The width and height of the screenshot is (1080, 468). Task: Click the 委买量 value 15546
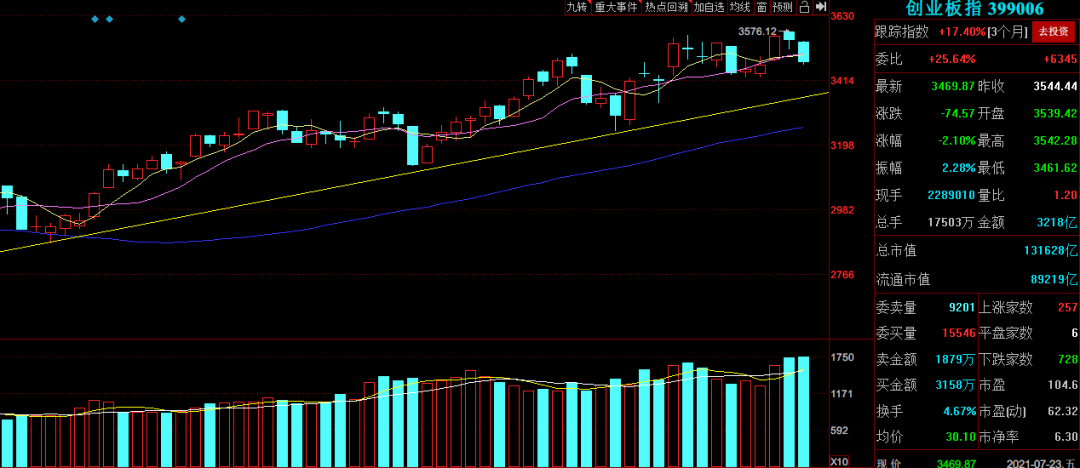(959, 334)
